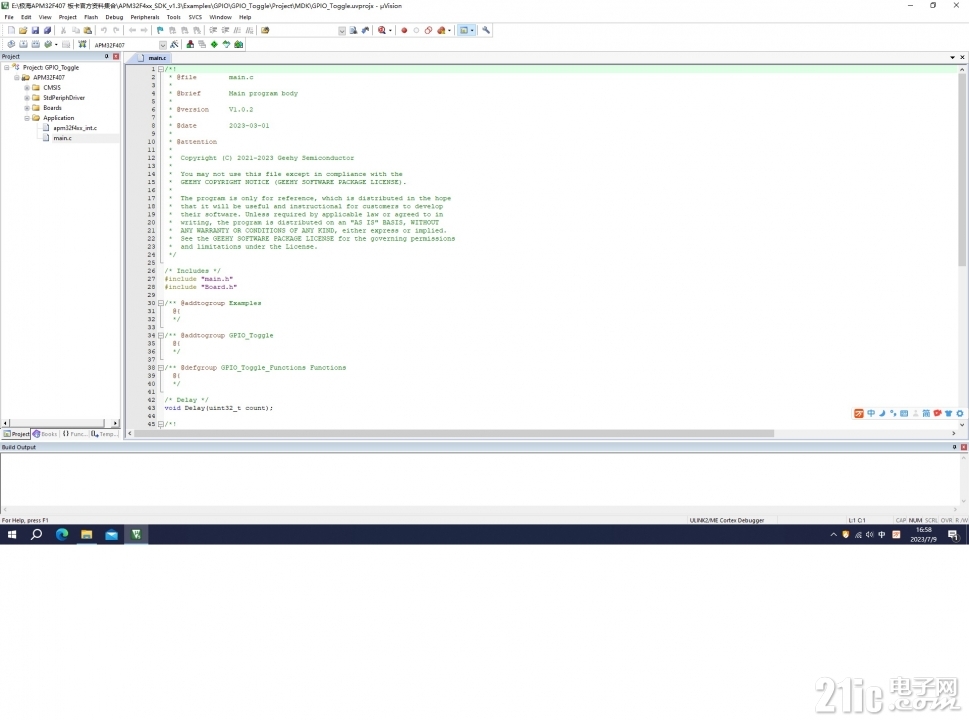This screenshot has height=720, width=969.
Task: Open the Debug menu
Action: [114, 17]
